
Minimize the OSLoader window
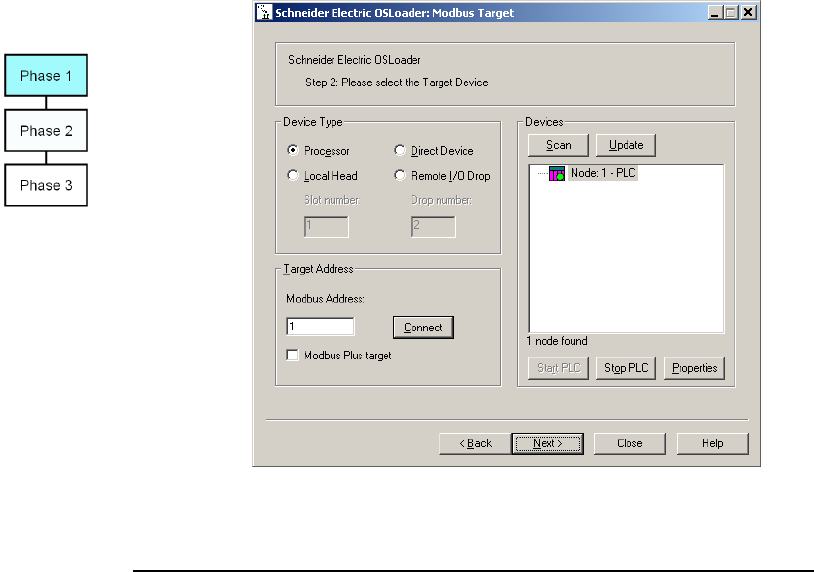tap(715, 12)
